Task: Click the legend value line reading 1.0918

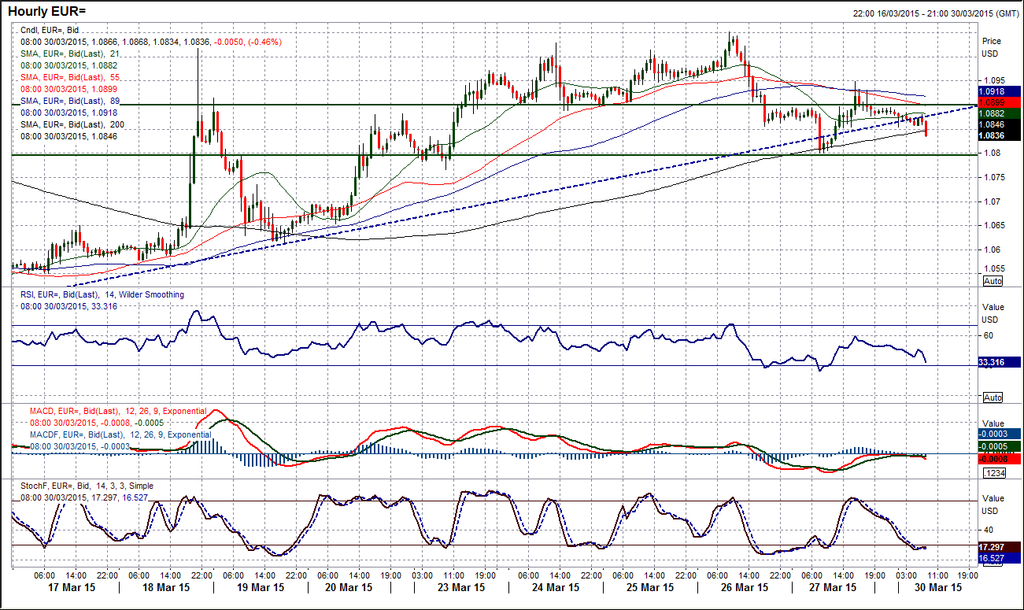Action: (69, 112)
